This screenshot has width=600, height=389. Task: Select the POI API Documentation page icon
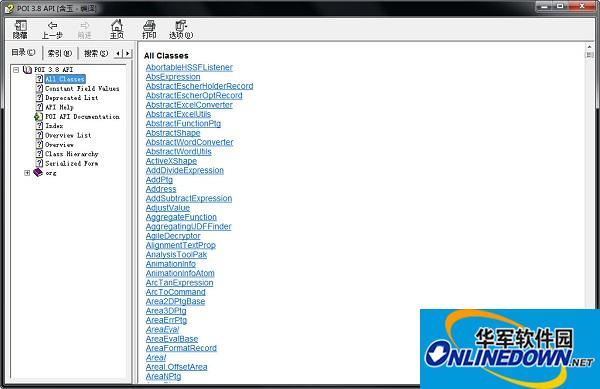(x=38, y=117)
